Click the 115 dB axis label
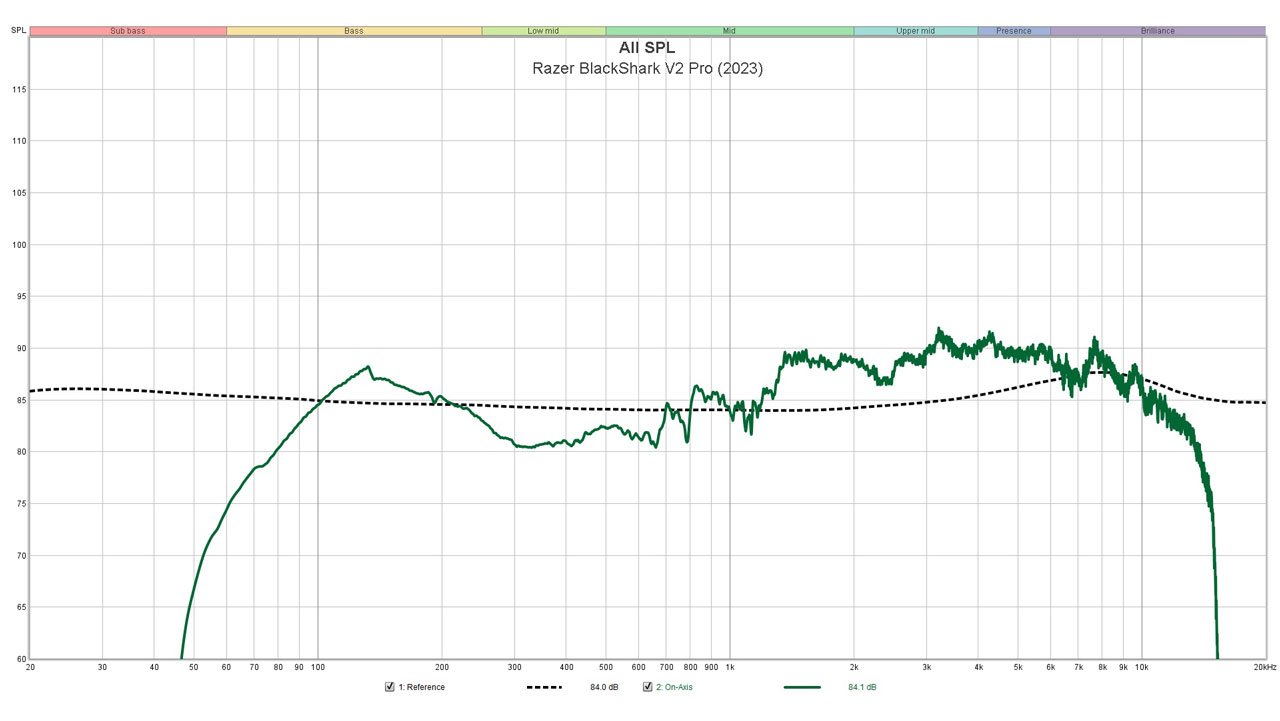Screen dimensions: 1280x721 click(20, 90)
